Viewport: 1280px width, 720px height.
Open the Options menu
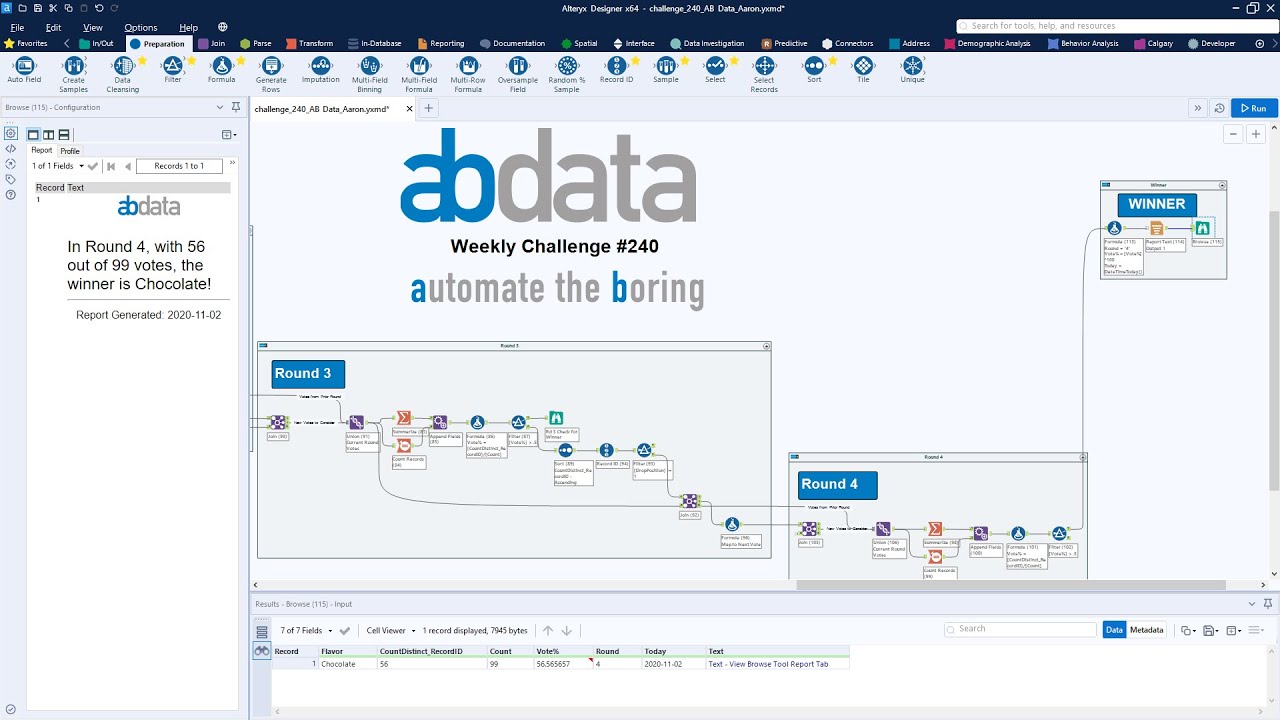[x=141, y=28]
